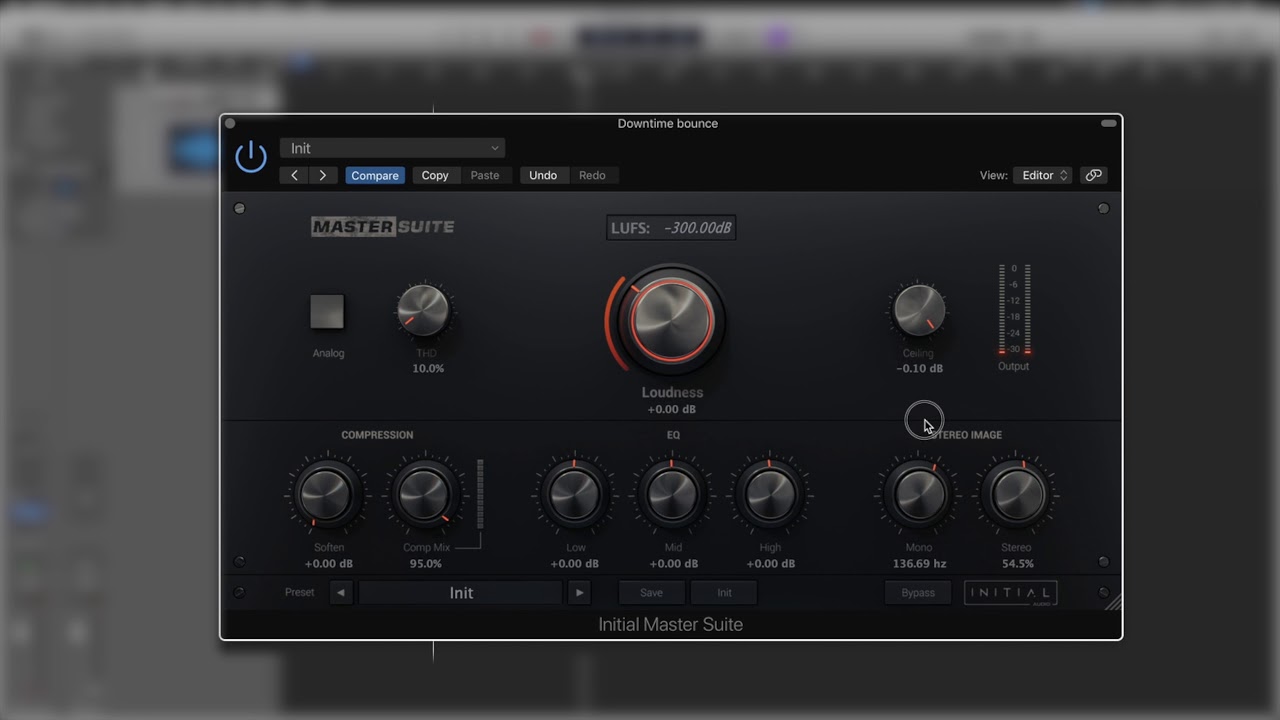The width and height of the screenshot is (1280, 720).
Task: Click the Mid EQ knob
Action: (x=672, y=493)
